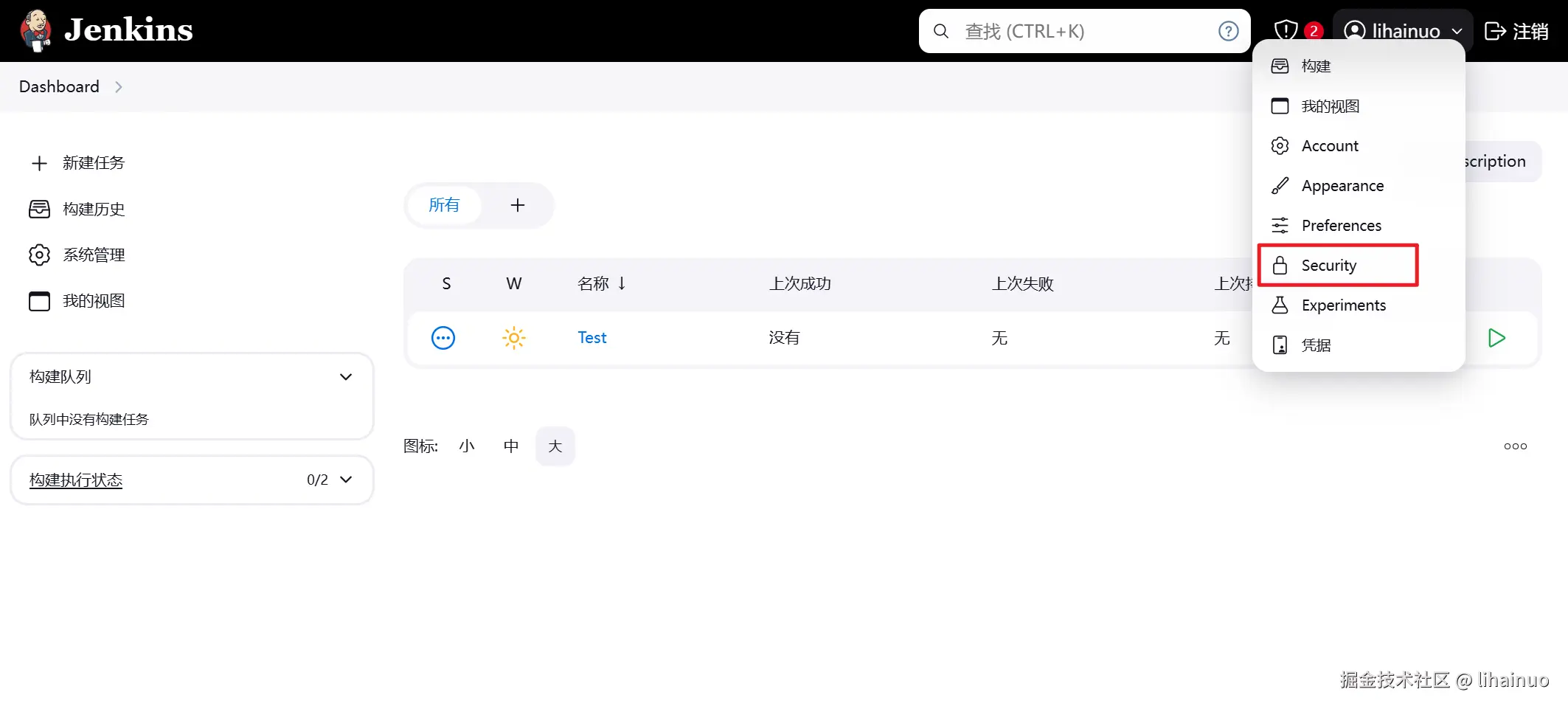1568x709 pixels.
Task: Open 构建历史 from the sidebar
Action: (92, 209)
